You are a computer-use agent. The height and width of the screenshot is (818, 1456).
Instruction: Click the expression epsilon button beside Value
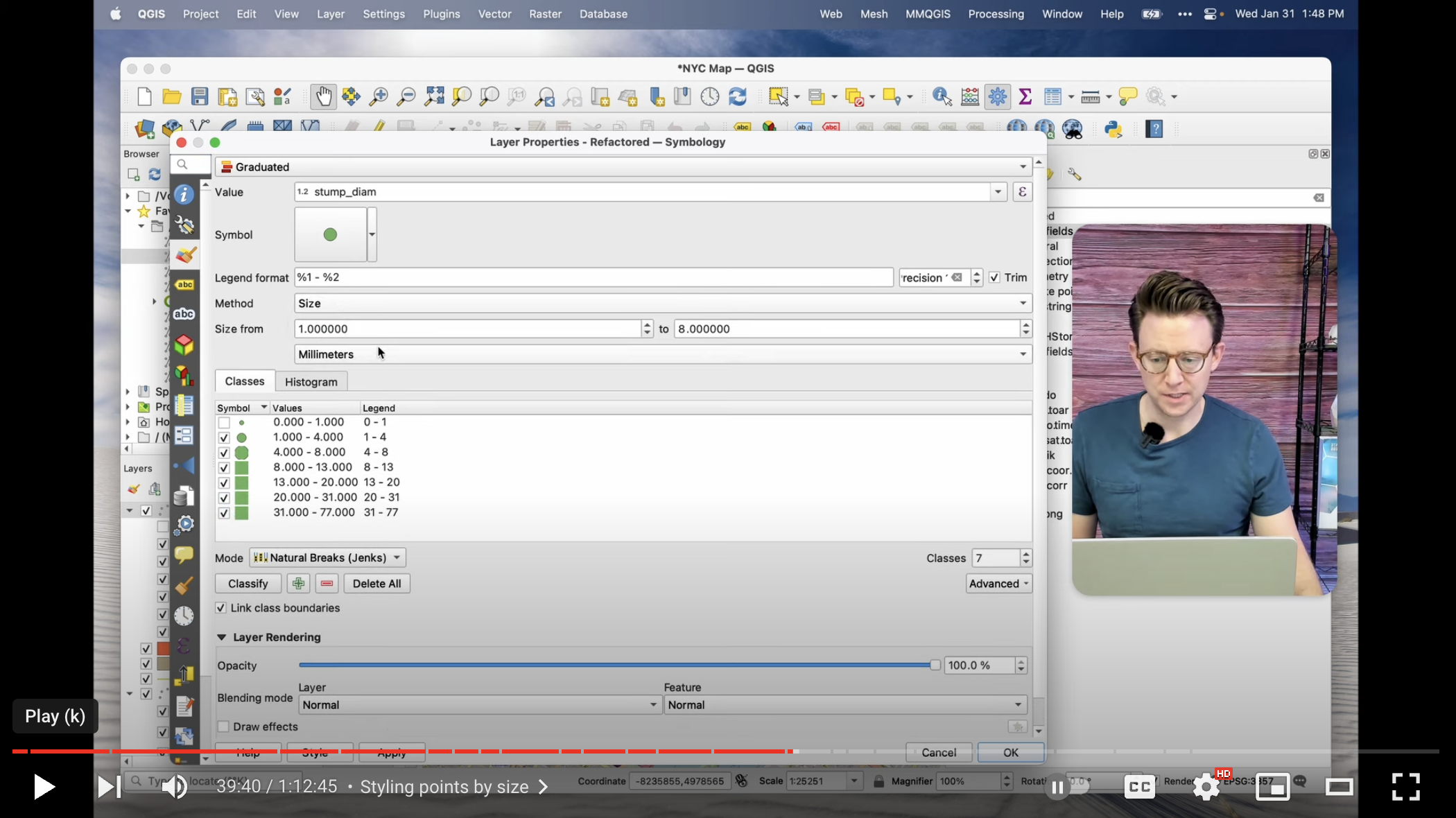click(x=1022, y=192)
